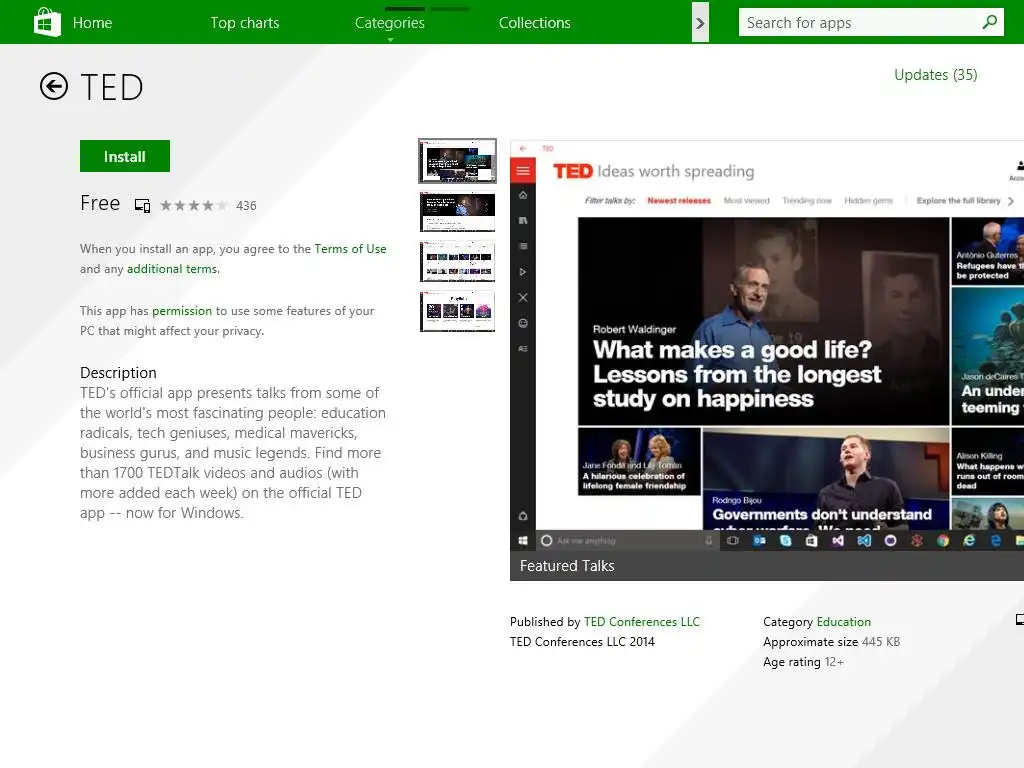Select the fourth screenshot thumbnail
This screenshot has height=768, width=1024.
pyautogui.click(x=457, y=311)
